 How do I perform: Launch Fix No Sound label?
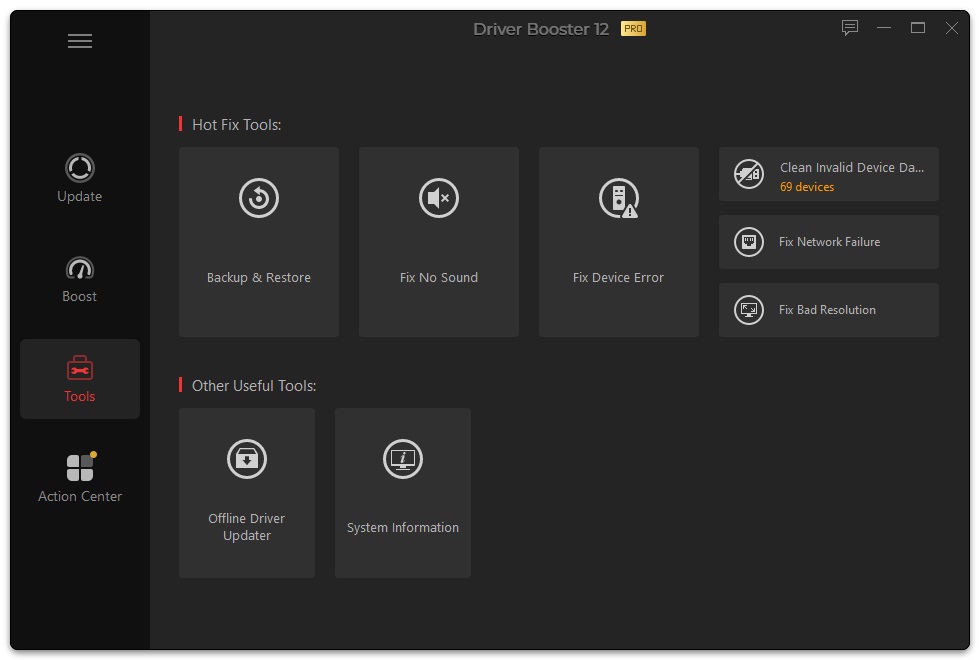(x=439, y=278)
